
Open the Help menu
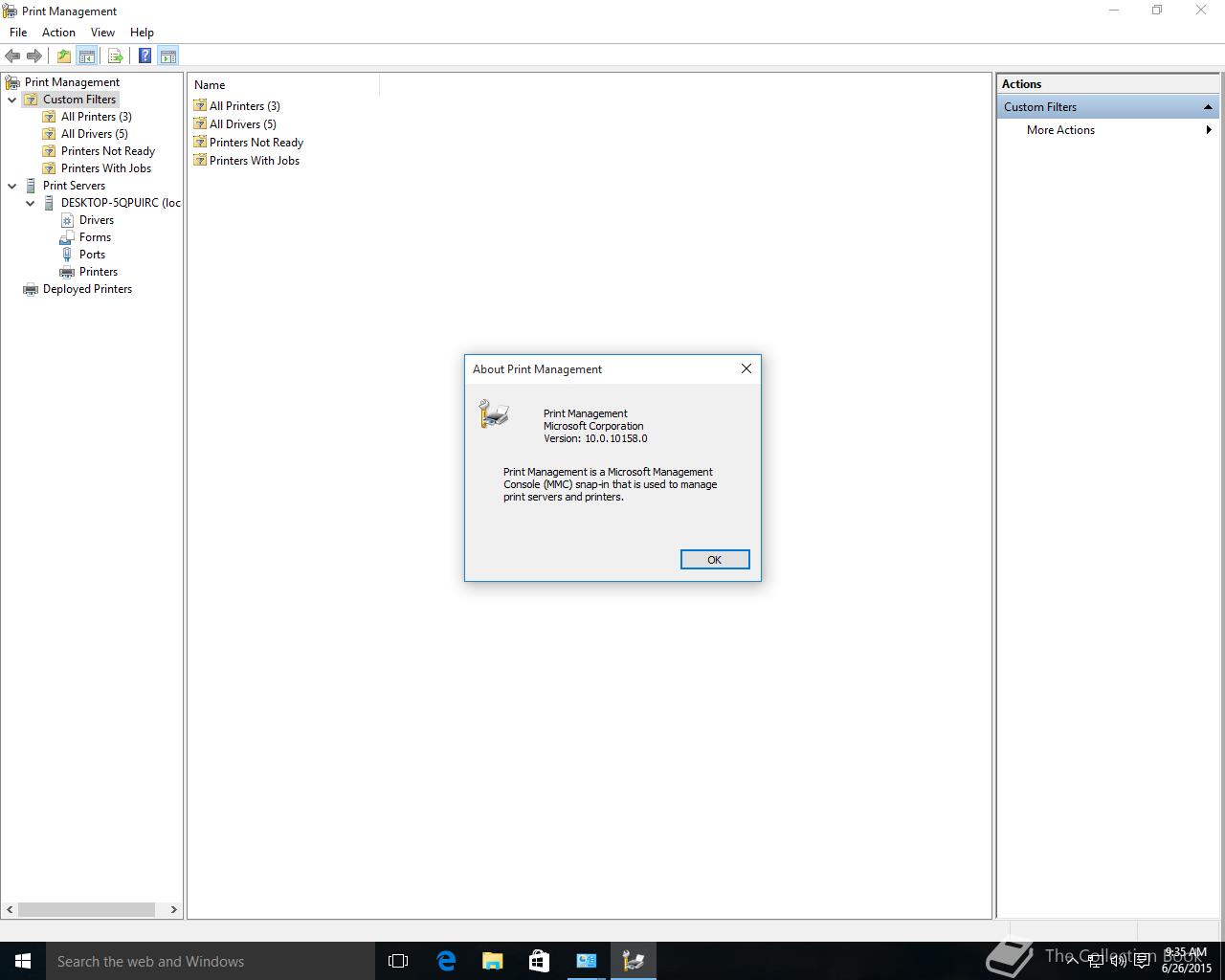tap(142, 33)
